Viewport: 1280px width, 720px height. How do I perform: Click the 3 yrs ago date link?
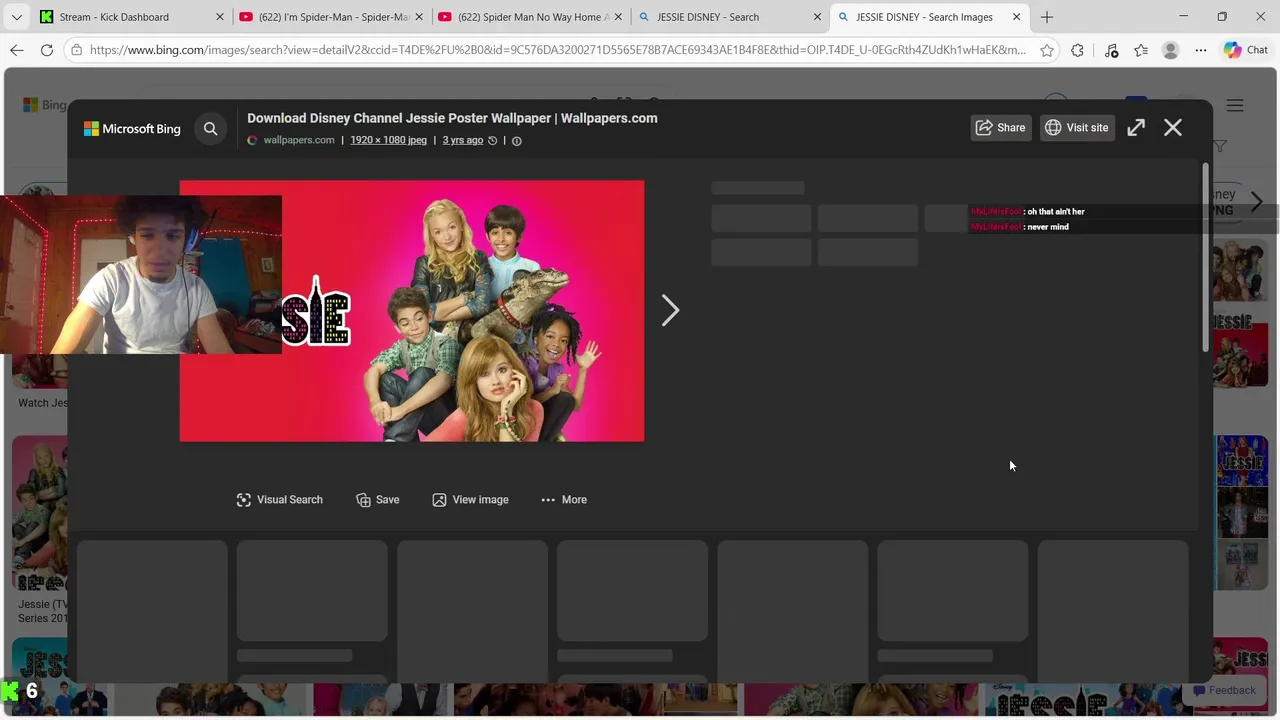(x=462, y=140)
